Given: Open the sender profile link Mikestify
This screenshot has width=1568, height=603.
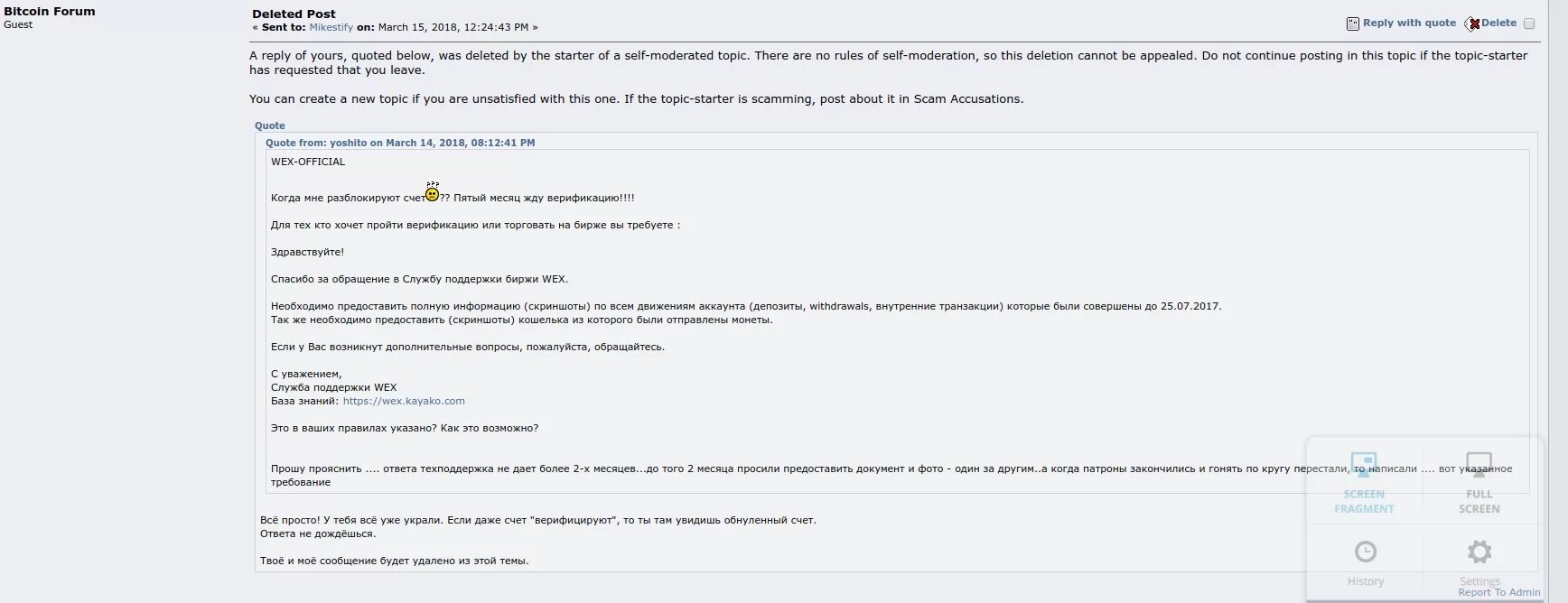Looking at the screenshot, I should (331, 27).
